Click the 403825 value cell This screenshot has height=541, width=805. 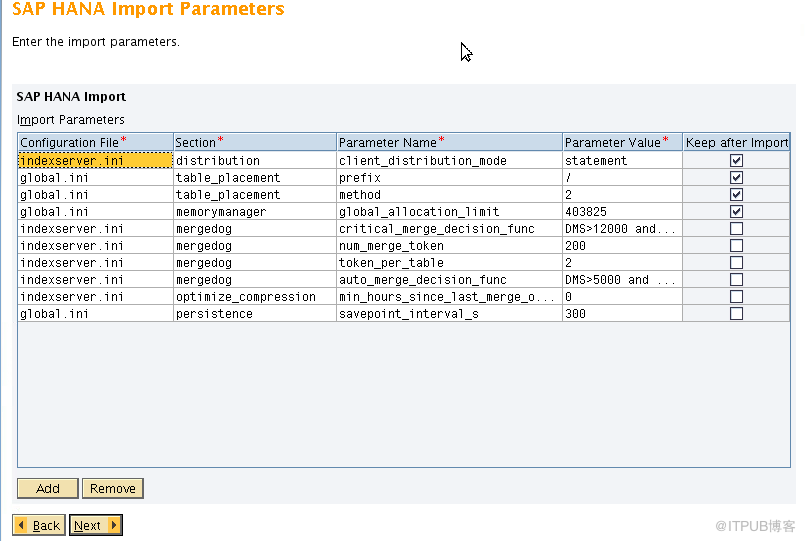622,211
